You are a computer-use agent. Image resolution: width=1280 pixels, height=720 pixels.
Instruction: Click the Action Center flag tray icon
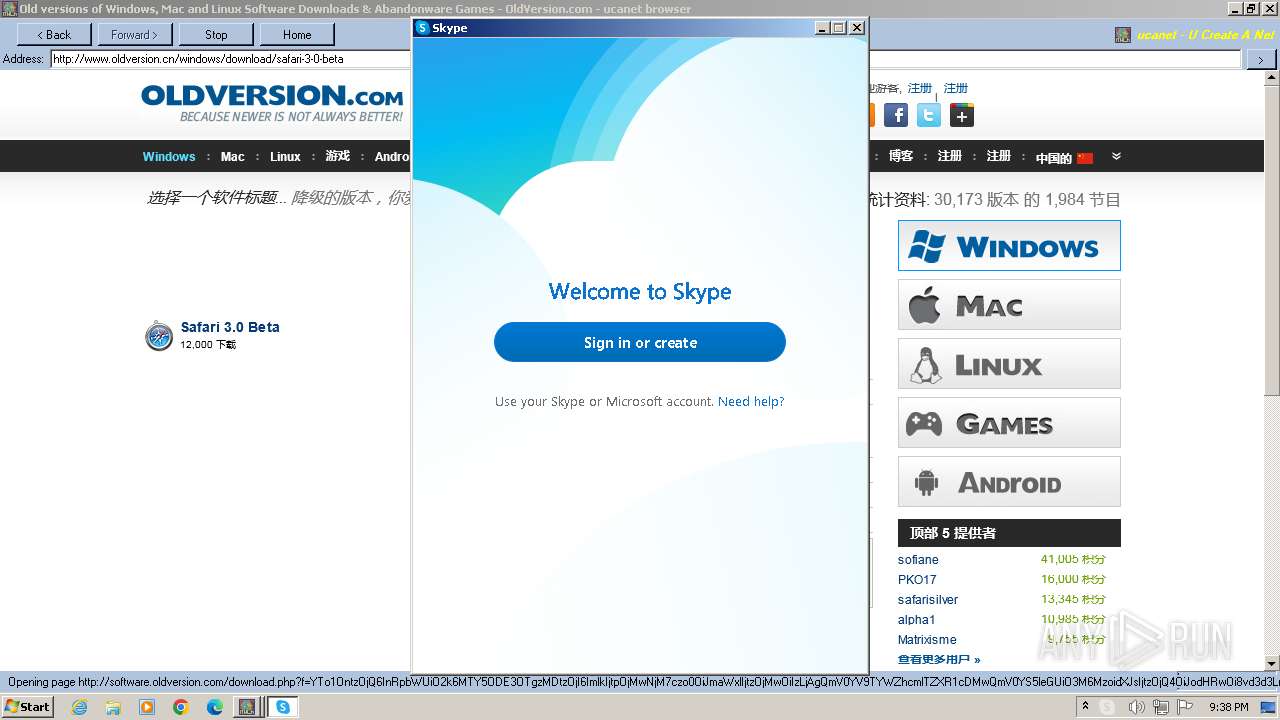click(1185, 707)
